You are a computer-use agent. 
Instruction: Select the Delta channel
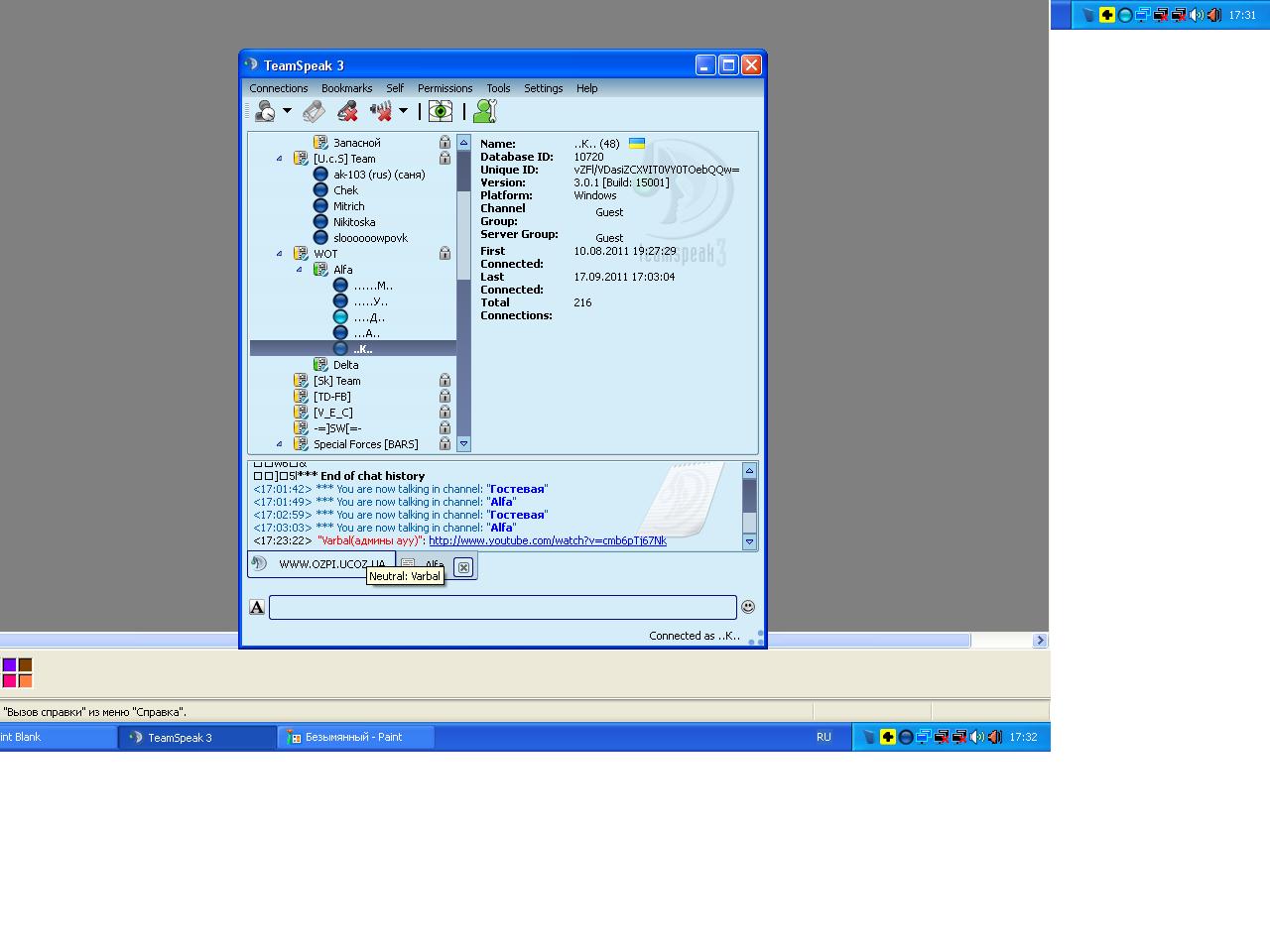coord(346,365)
